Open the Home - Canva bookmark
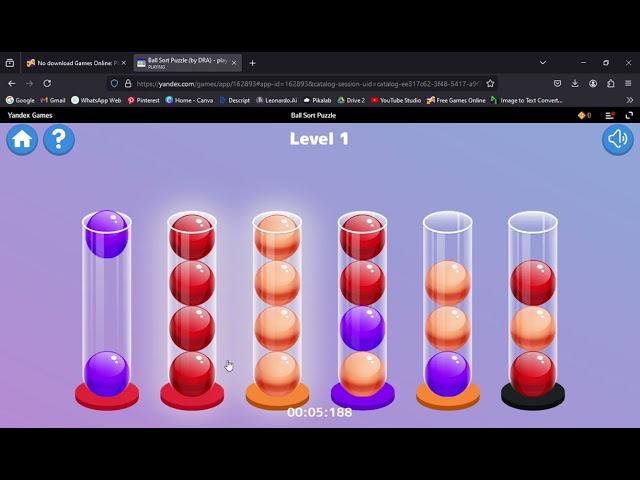This screenshot has width=640, height=480. pos(189,100)
